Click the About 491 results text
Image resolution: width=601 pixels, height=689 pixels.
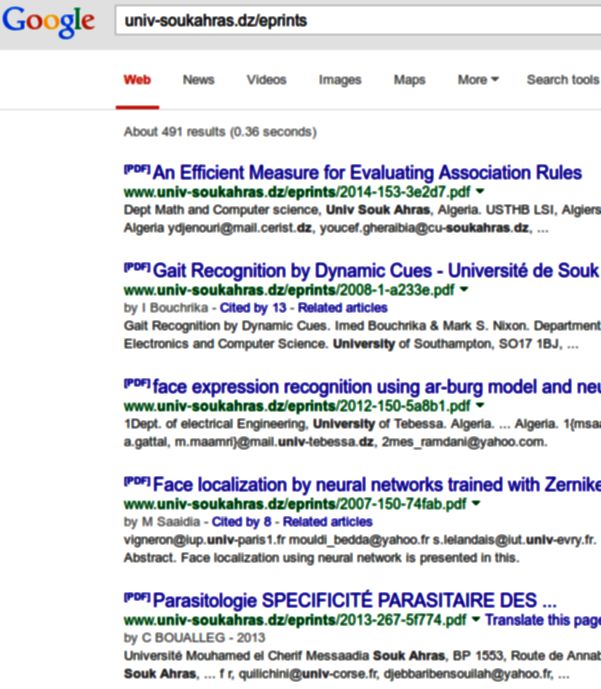[x=220, y=132]
